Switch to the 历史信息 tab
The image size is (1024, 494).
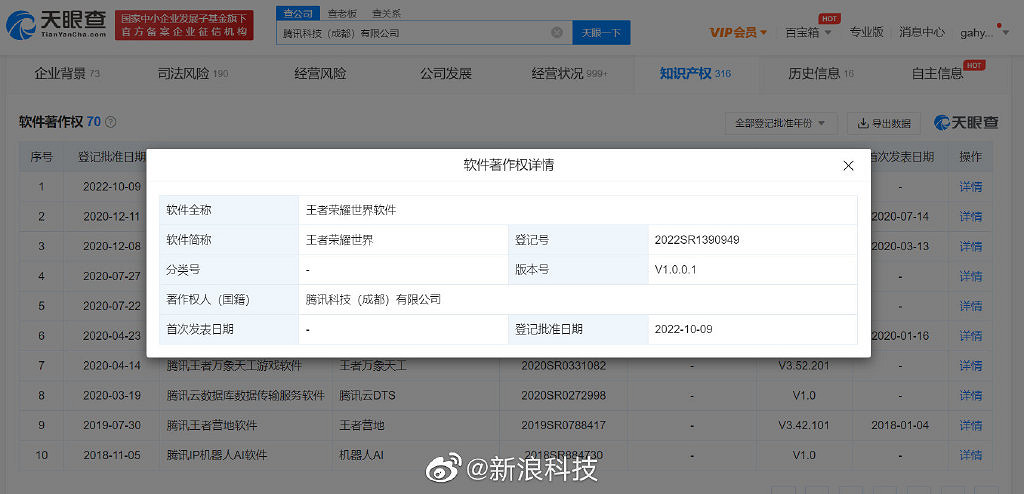[821, 74]
